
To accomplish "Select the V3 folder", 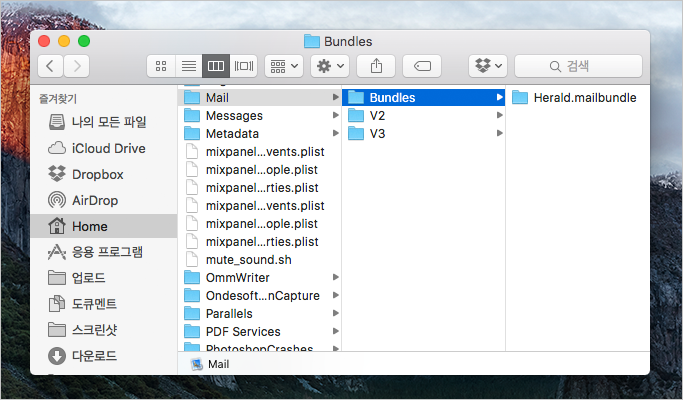I will coord(423,133).
